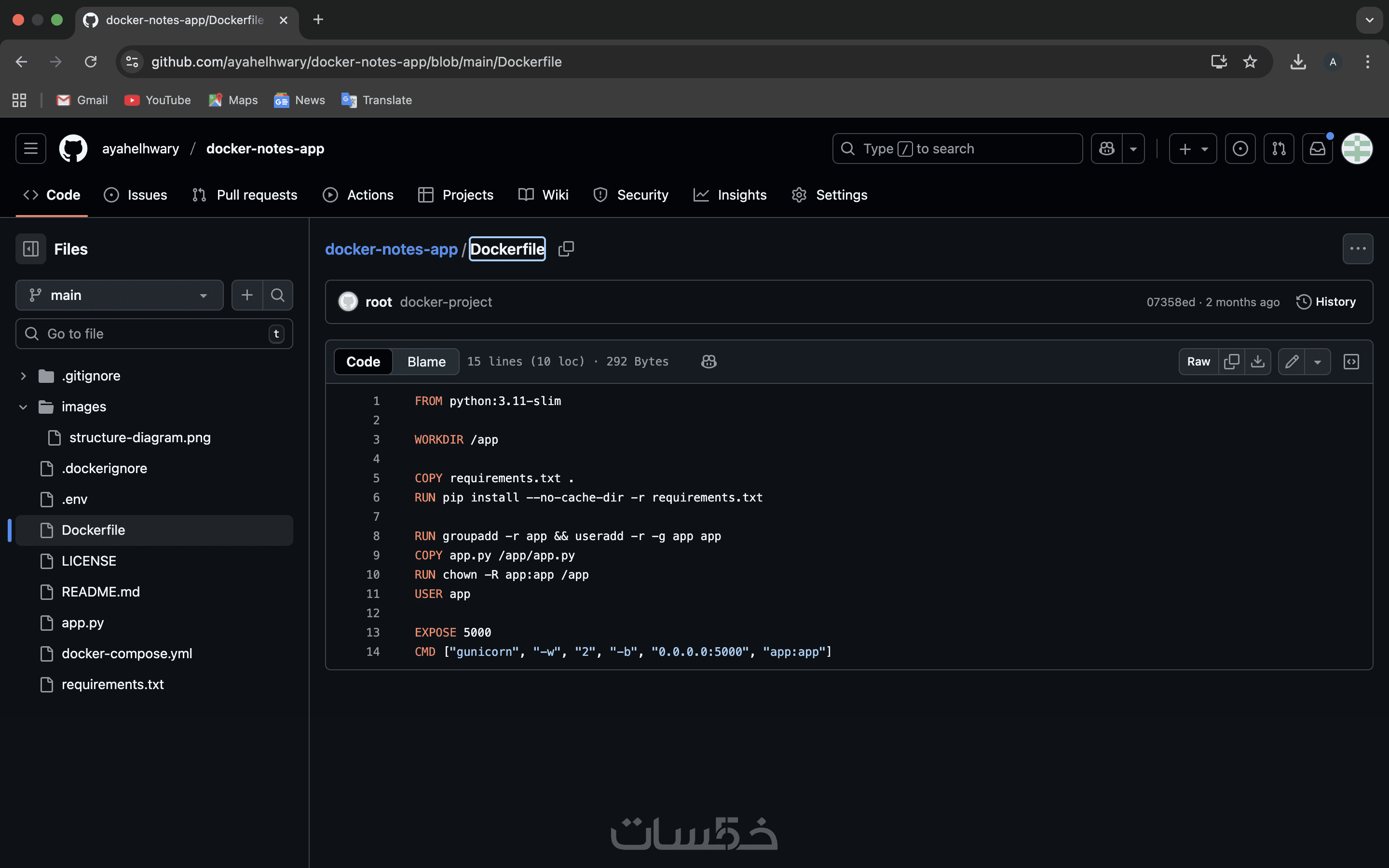Open the Actions tab
The width and height of the screenshot is (1389, 868).
tap(358, 195)
